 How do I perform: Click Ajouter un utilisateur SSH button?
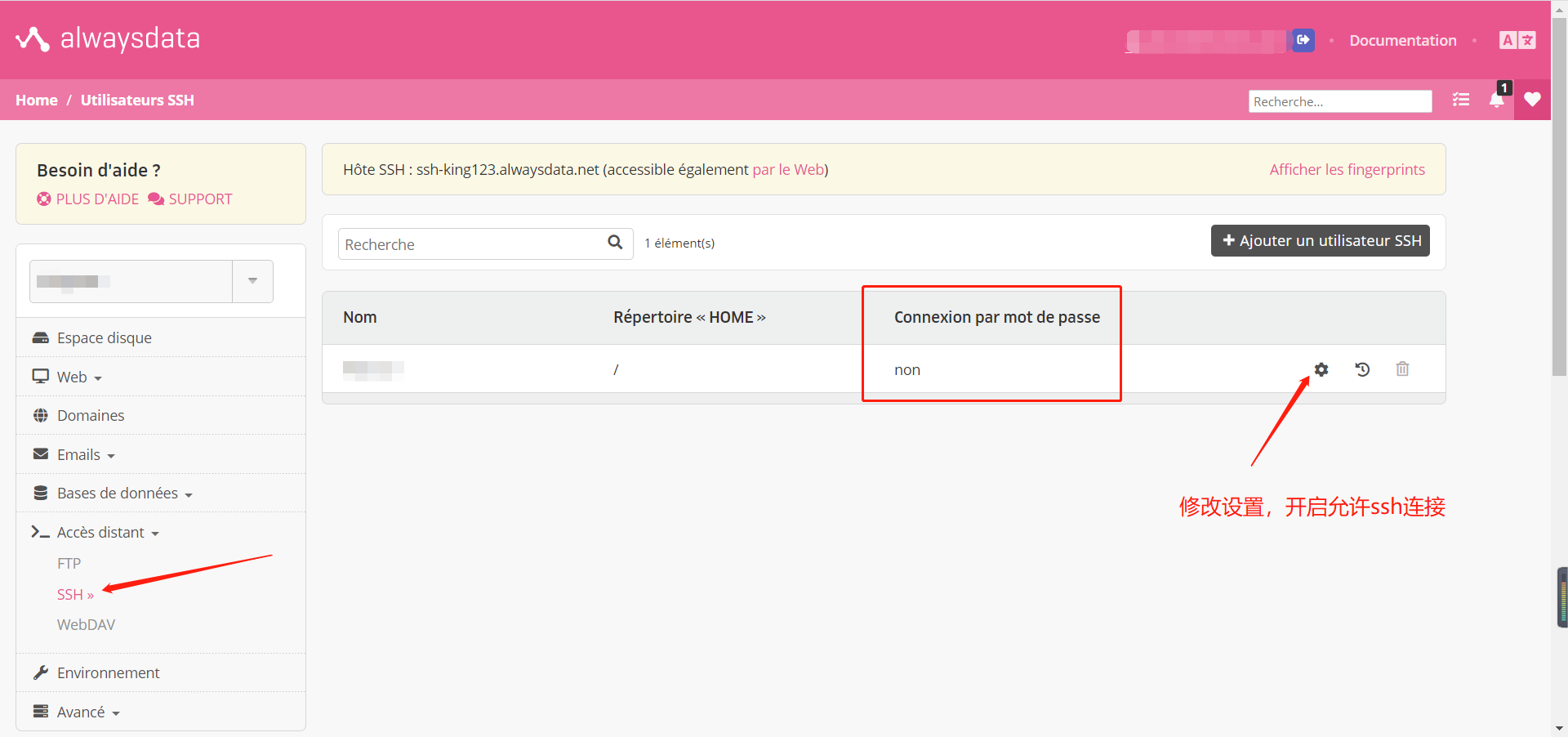point(1320,241)
